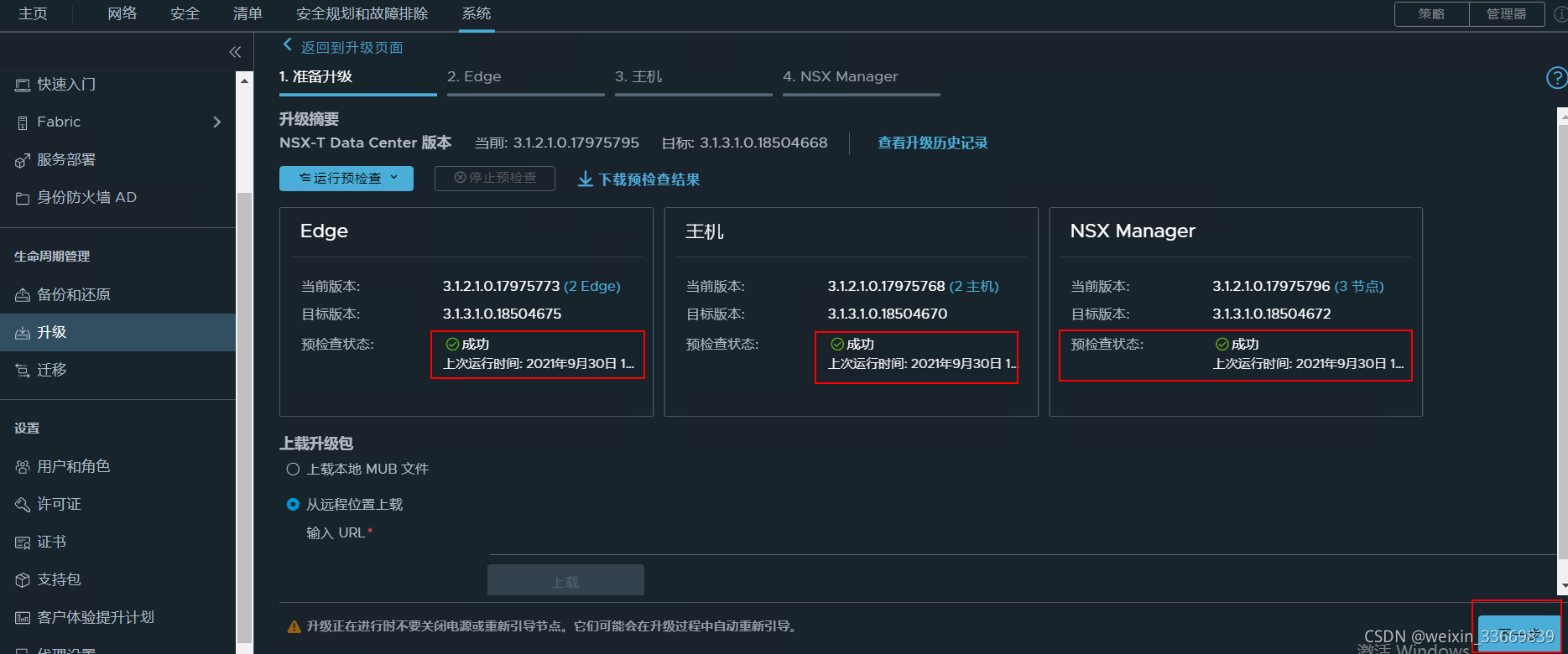Click 主机 card success check icon
Screen dimensions: 1568x654
click(837, 345)
